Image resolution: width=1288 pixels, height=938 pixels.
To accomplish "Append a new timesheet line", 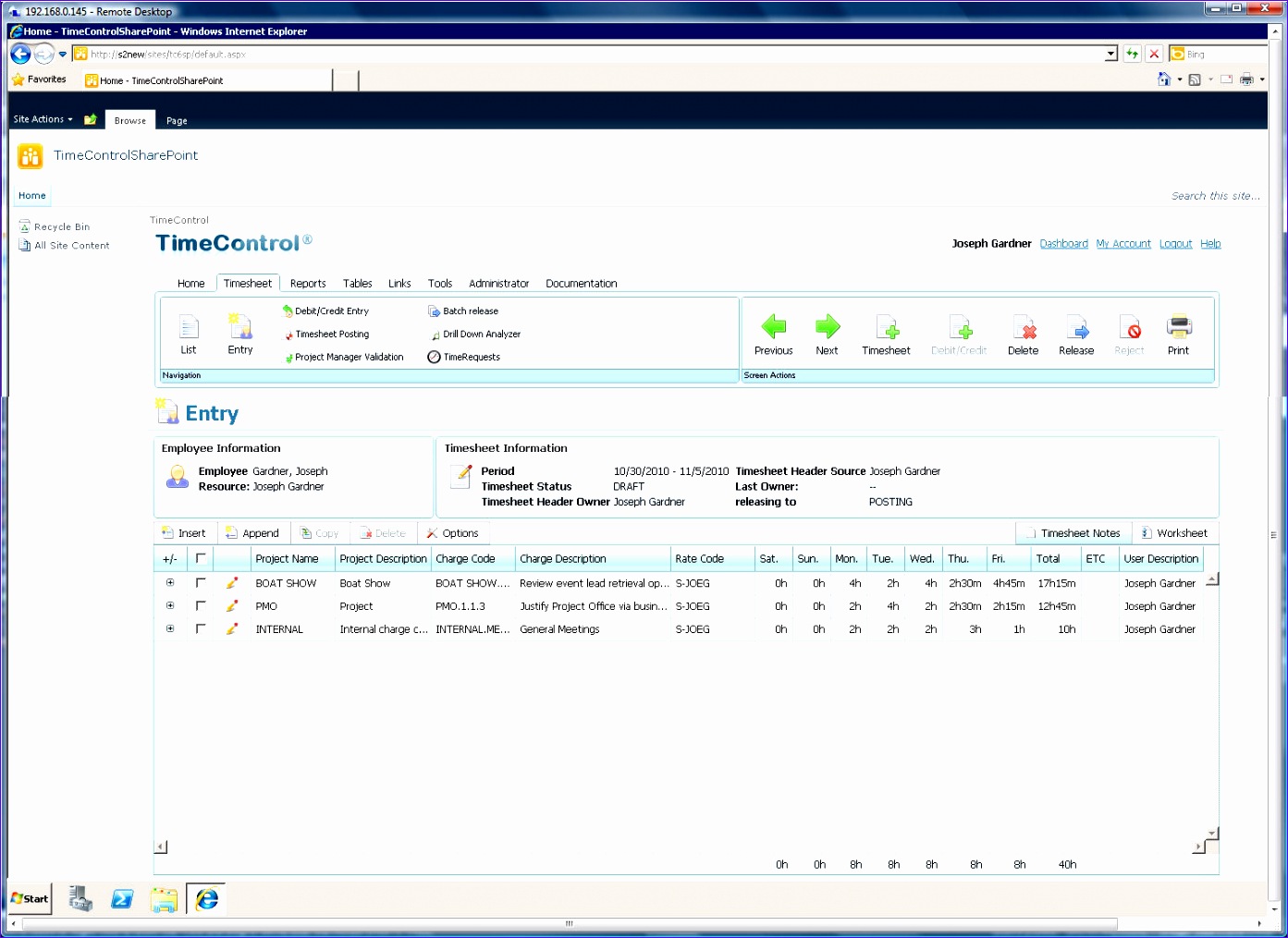I will pos(252,533).
